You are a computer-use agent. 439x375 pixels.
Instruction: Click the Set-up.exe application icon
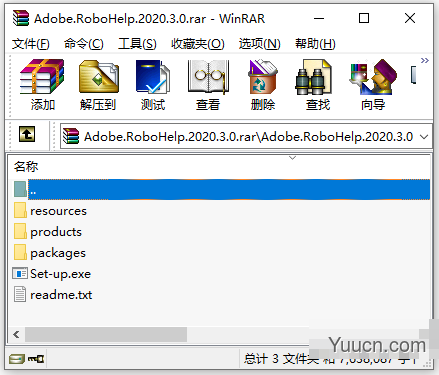coord(20,274)
